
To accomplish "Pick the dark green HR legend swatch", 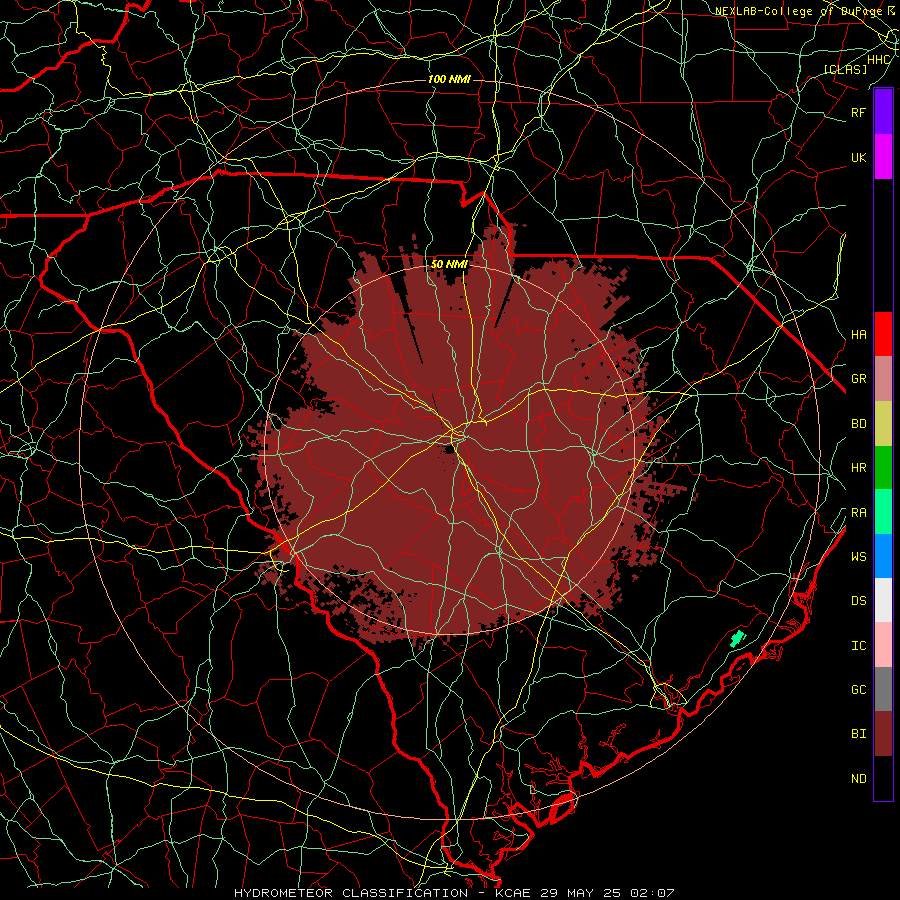I will (x=883, y=467).
